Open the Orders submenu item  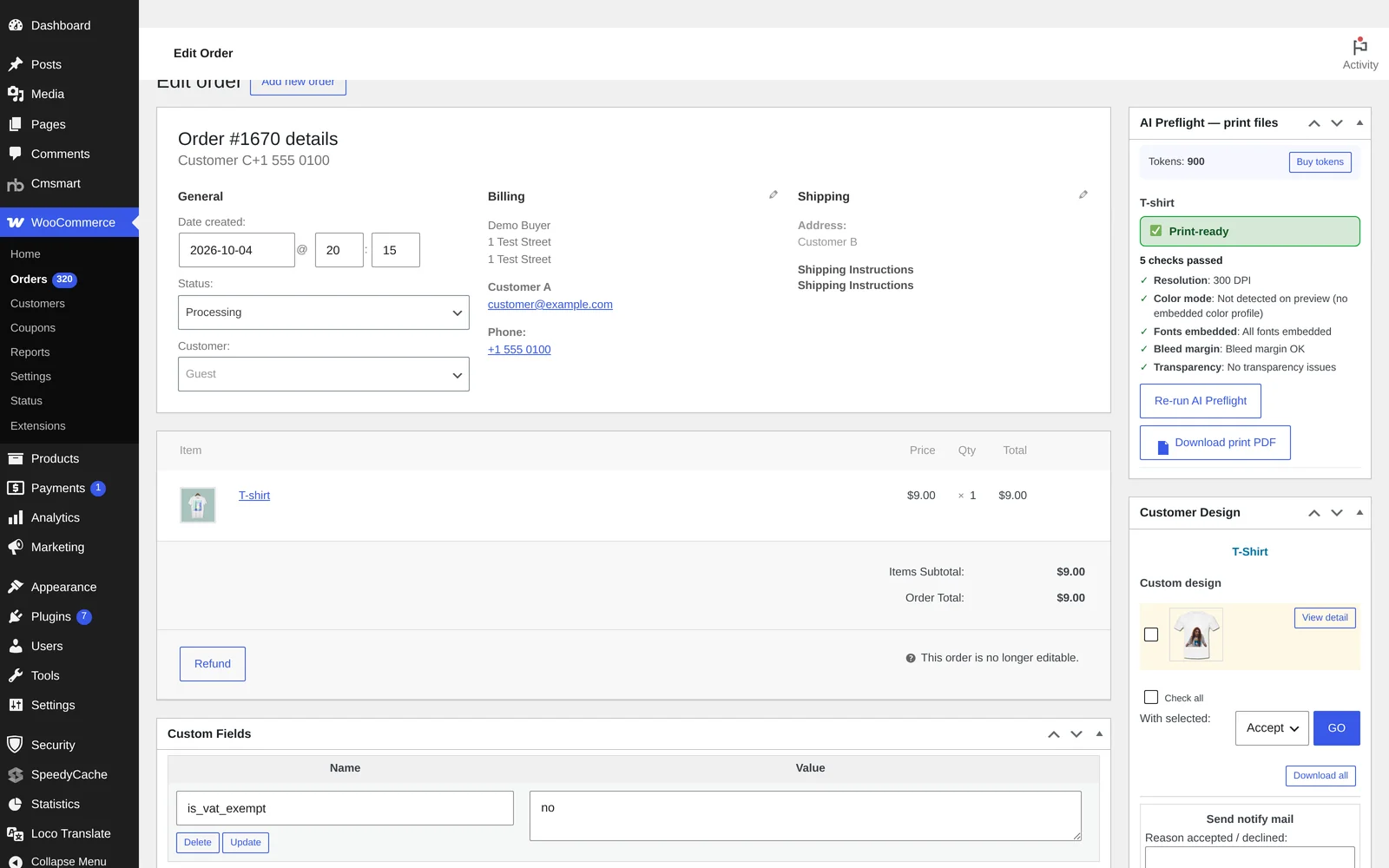coord(29,279)
